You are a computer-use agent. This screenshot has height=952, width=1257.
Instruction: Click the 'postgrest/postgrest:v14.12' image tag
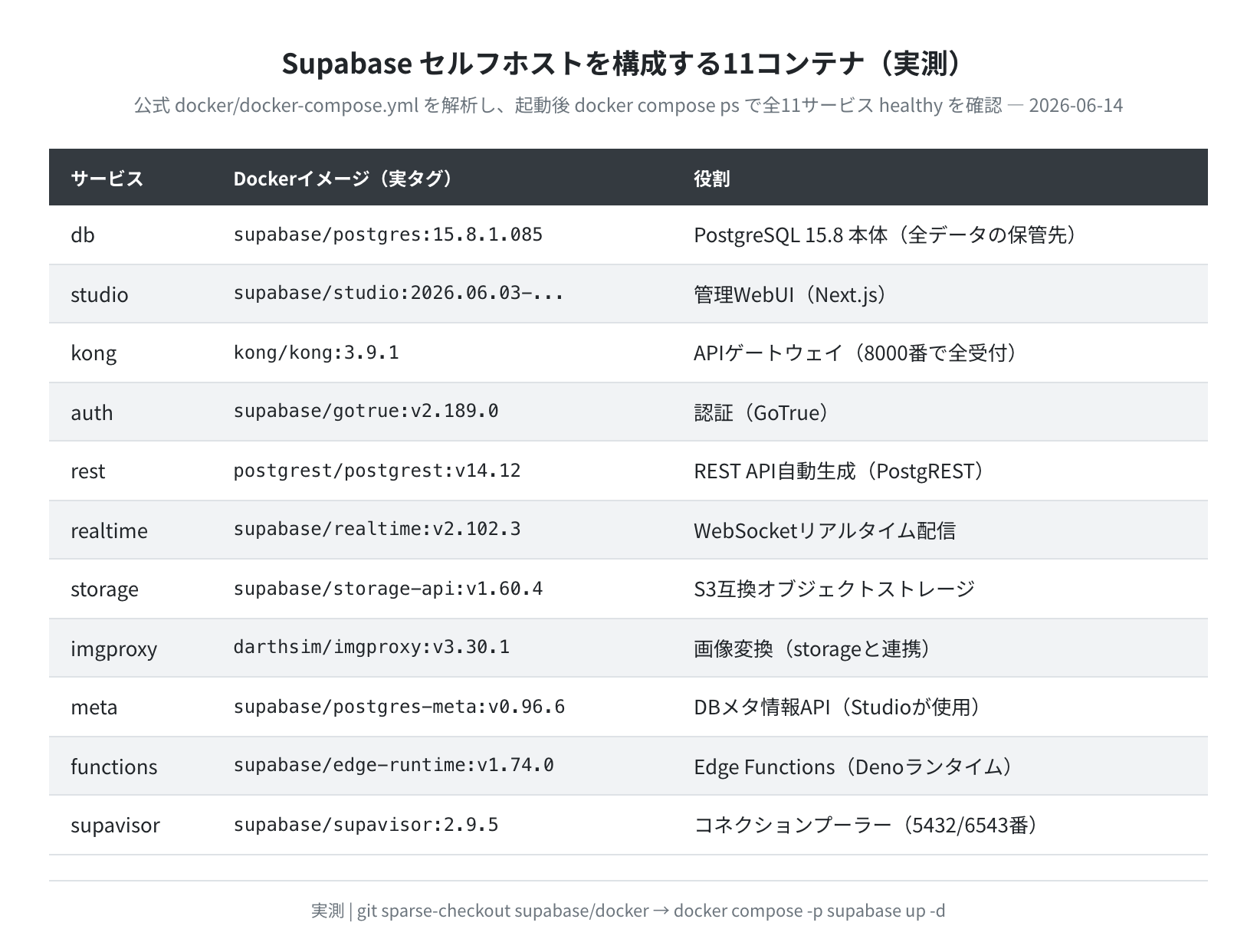point(377,471)
